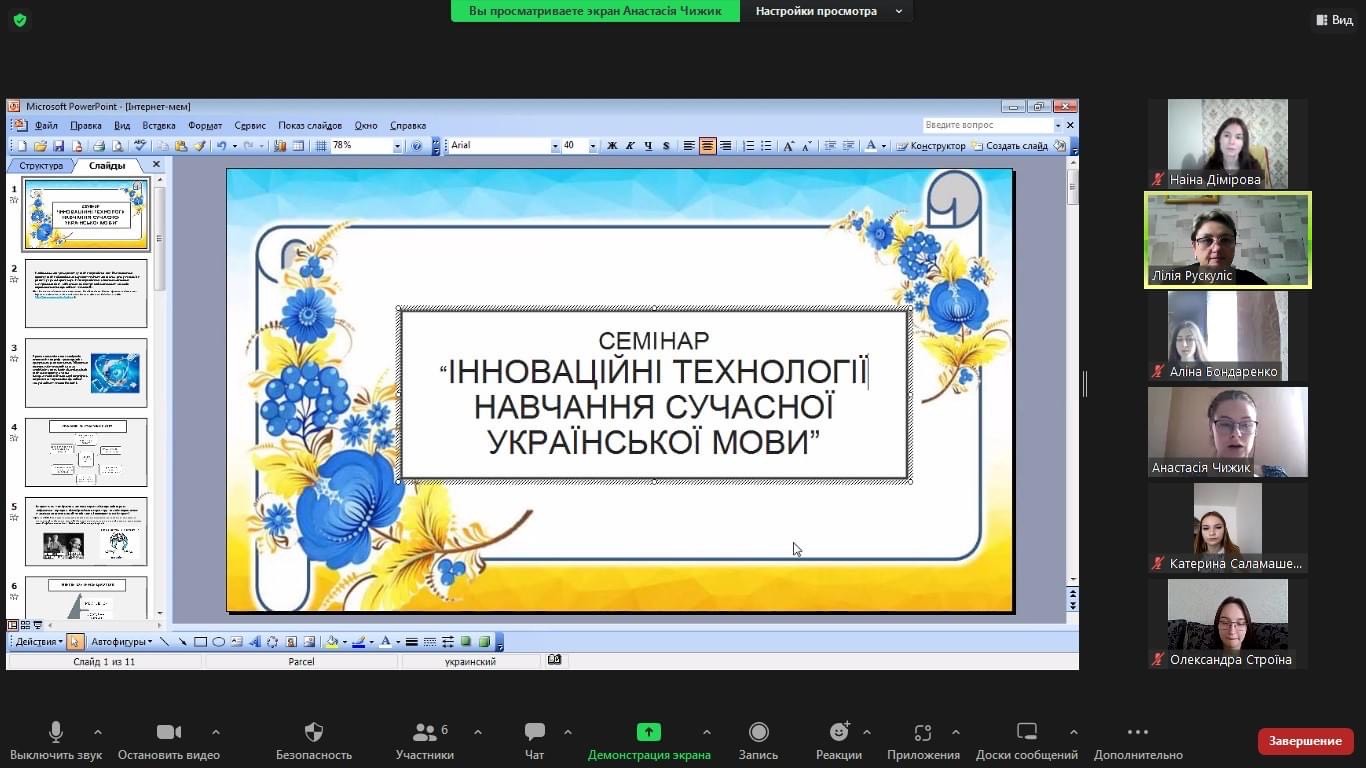Expand the zoom percentage 78% dropdown
The height and width of the screenshot is (768, 1366).
coord(397,146)
